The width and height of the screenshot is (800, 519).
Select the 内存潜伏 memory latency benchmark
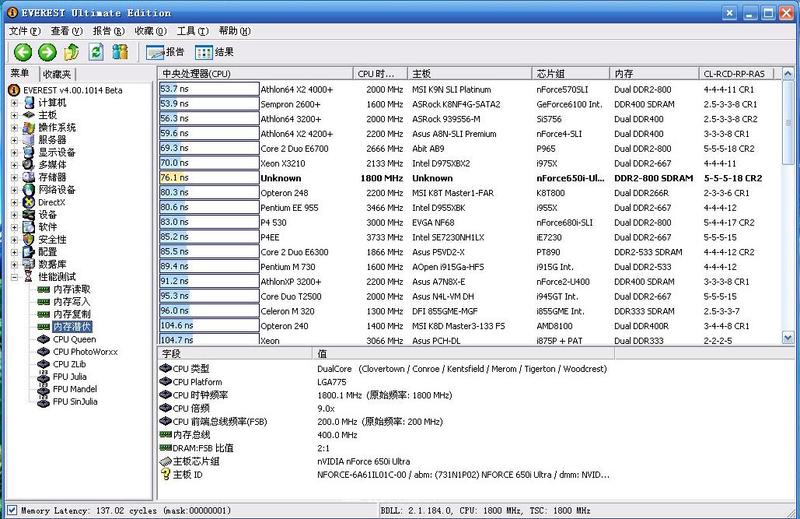[72, 327]
